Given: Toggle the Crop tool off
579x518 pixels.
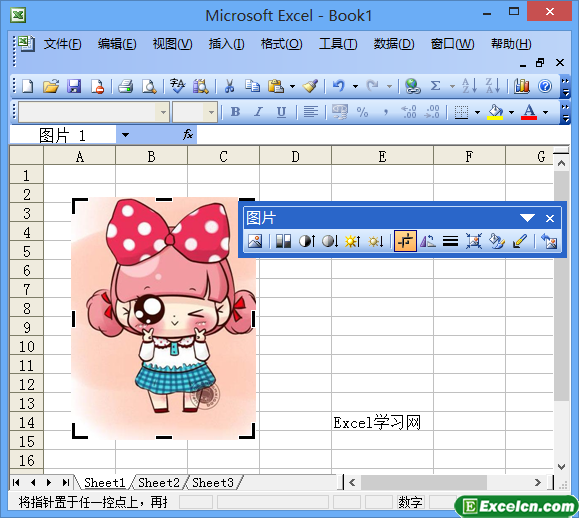Looking at the screenshot, I should [405, 241].
